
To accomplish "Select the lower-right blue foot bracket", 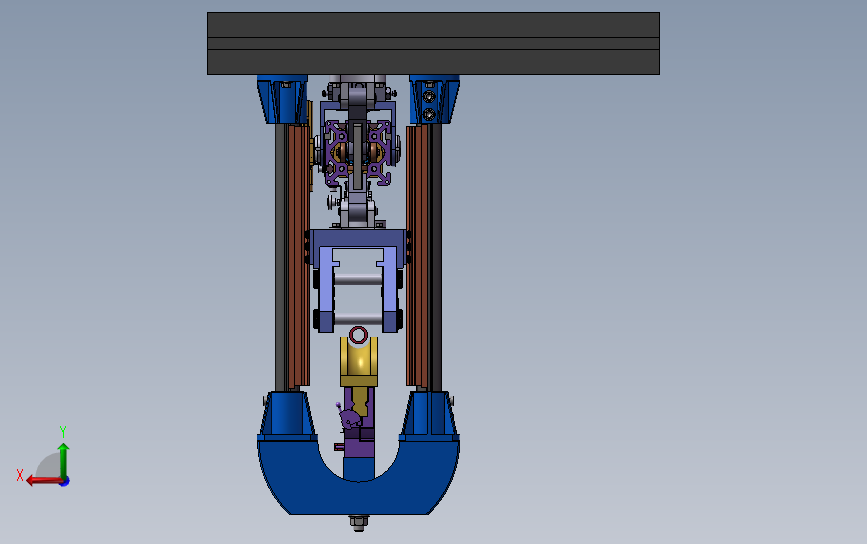I will 430,414.
